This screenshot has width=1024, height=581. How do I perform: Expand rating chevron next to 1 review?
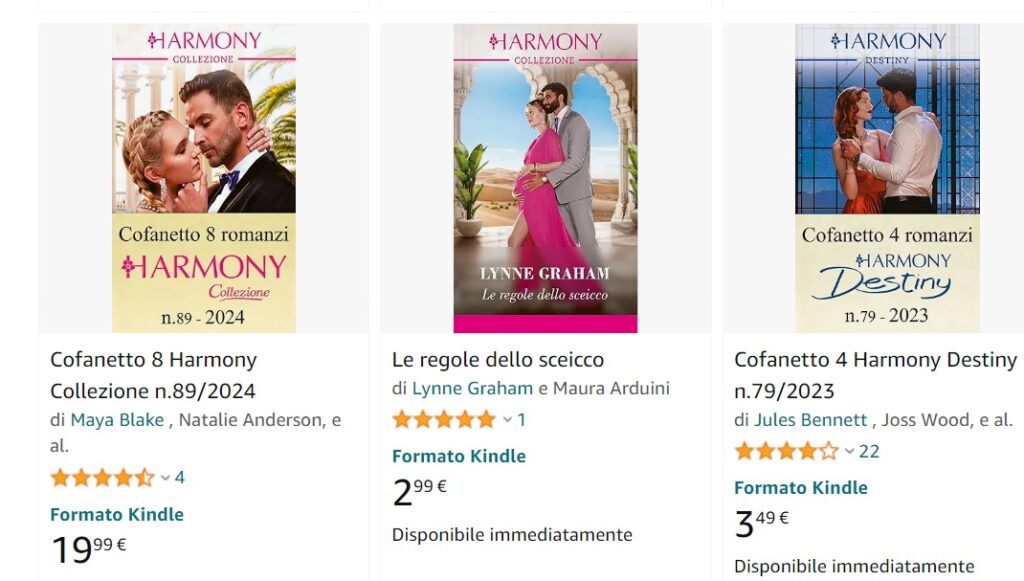pos(507,420)
